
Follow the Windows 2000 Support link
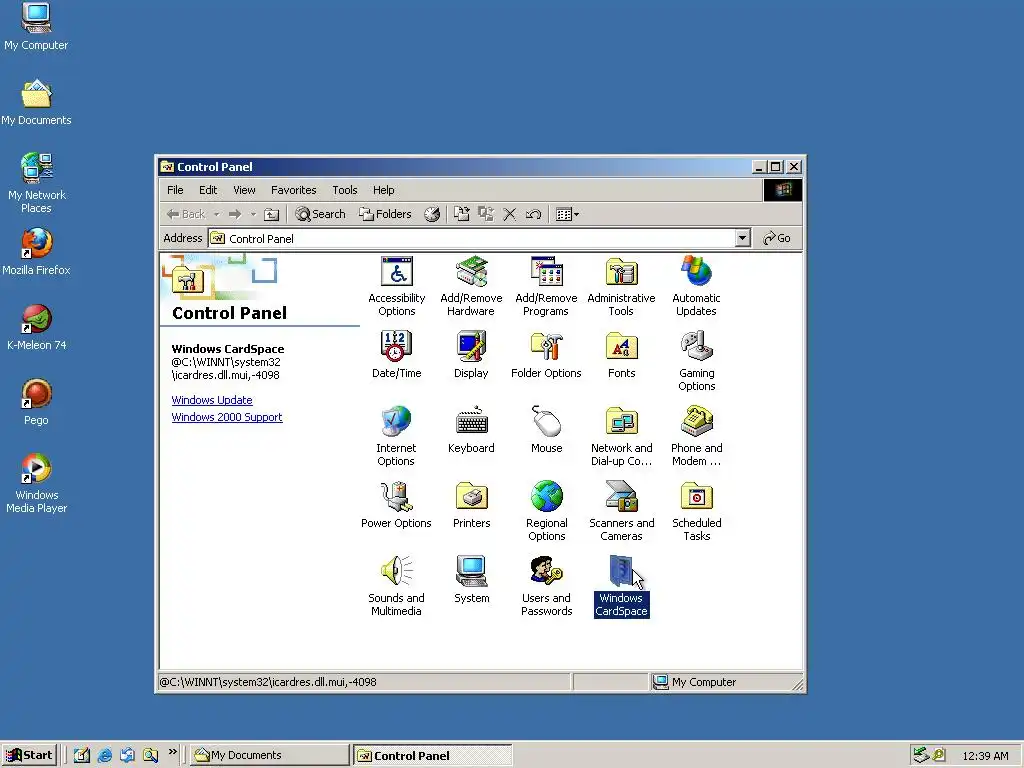coord(227,417)
